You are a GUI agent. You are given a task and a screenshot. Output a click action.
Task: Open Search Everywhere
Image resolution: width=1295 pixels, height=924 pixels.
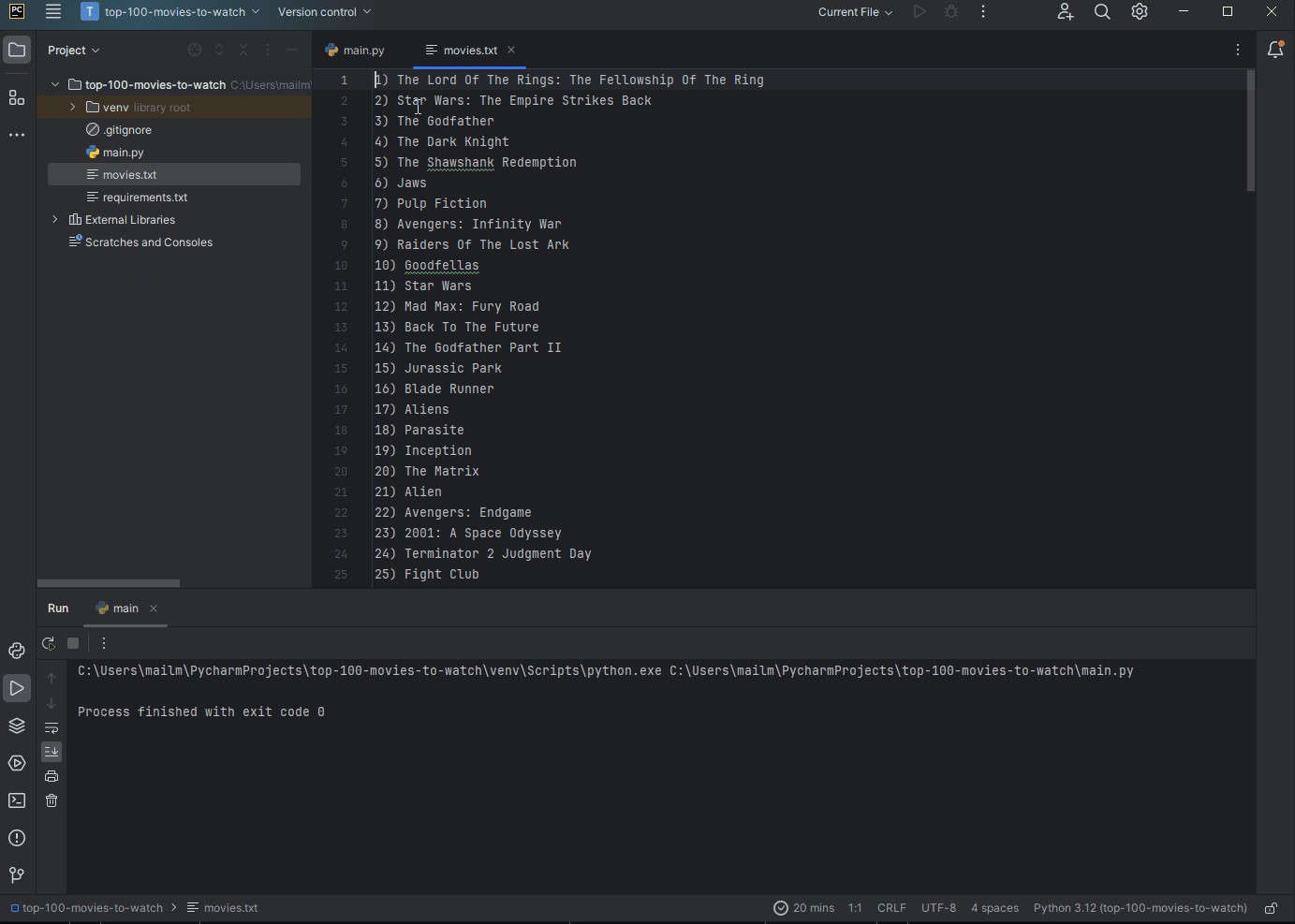point(1102,12)
